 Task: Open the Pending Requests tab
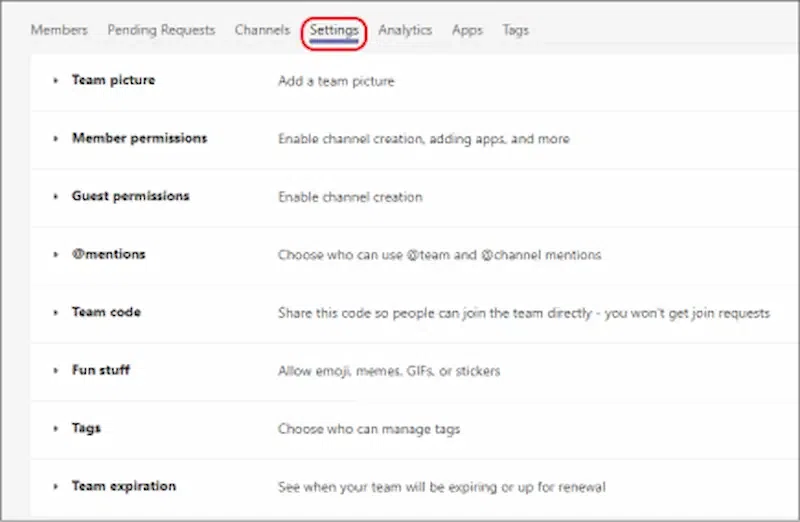161,30
